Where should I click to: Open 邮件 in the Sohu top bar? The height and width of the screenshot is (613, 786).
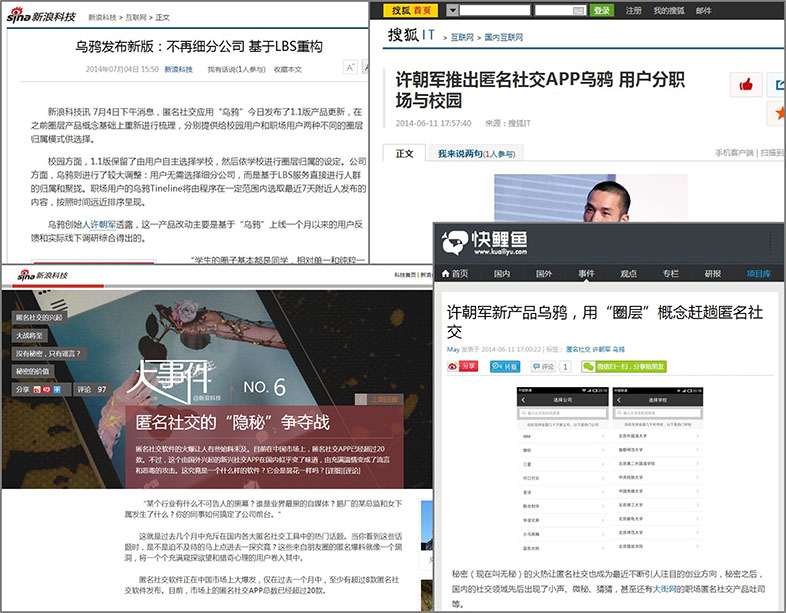coord(703,10)
